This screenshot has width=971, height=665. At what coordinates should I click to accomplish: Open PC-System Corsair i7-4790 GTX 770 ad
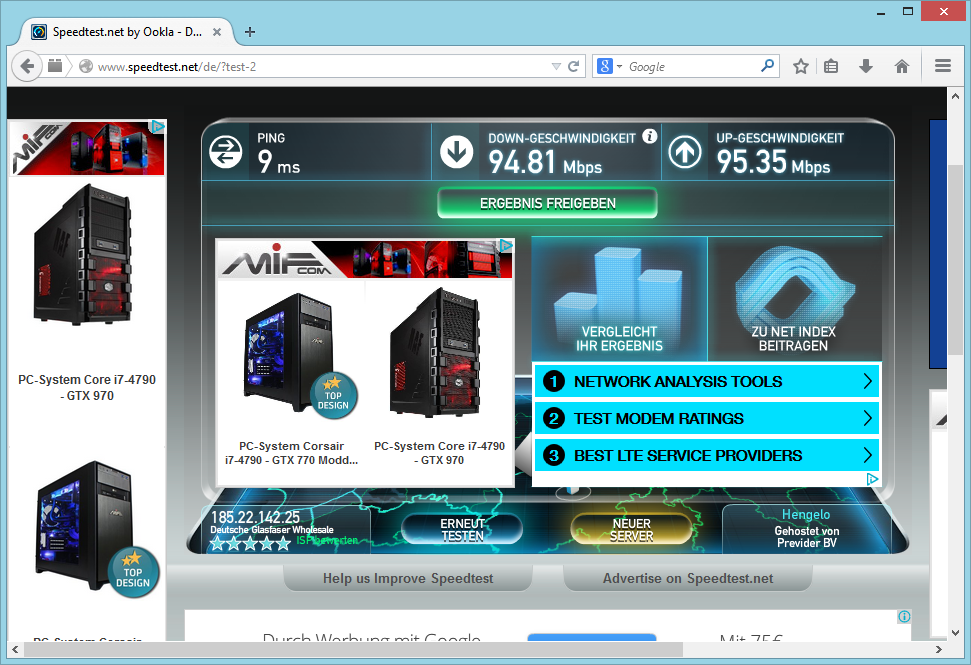(x=291, y=453)
